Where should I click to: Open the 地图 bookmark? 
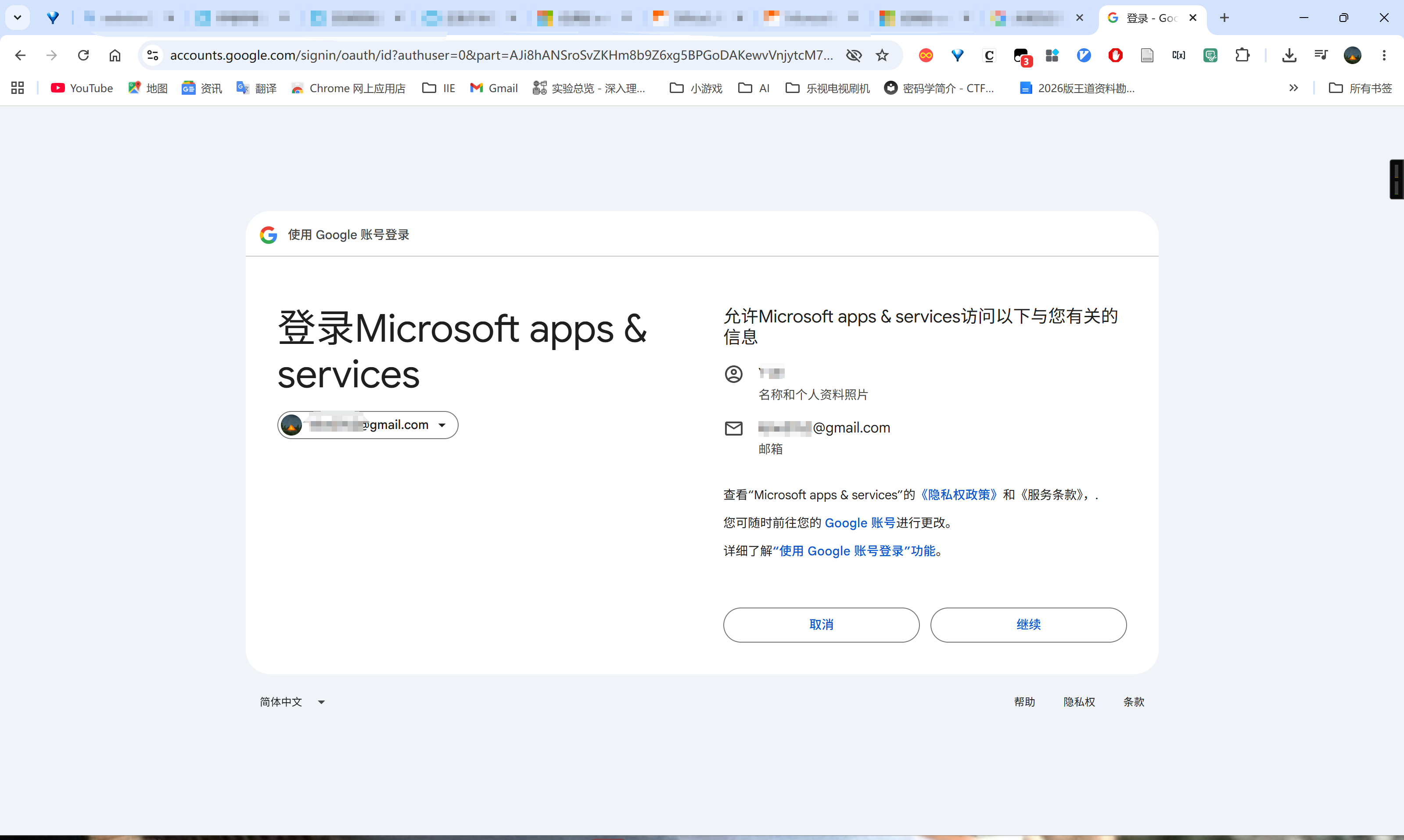[x=148, y=88]
